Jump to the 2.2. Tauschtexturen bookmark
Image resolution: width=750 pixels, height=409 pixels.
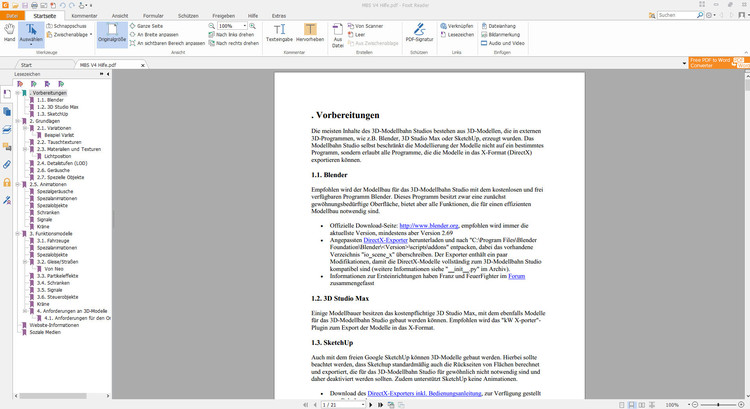pos(59,142)
